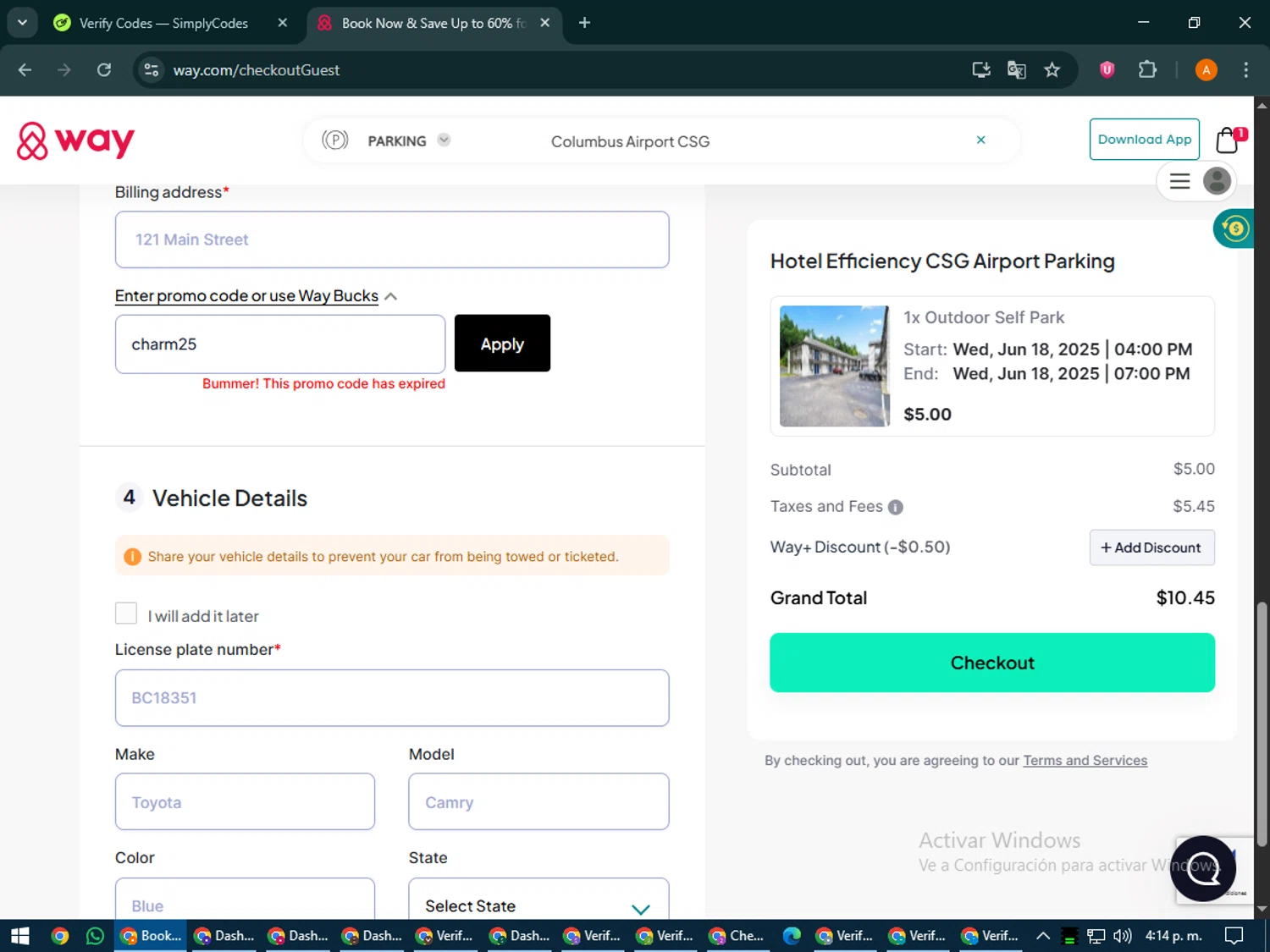
Task: Expand the PARKING service dropdown
Action: pos(444,140)
